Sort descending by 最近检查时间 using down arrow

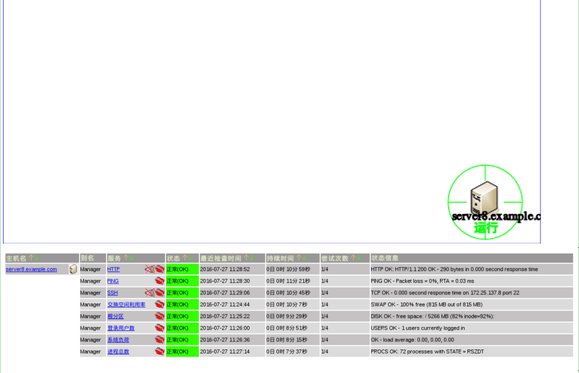tap(251, 258)
